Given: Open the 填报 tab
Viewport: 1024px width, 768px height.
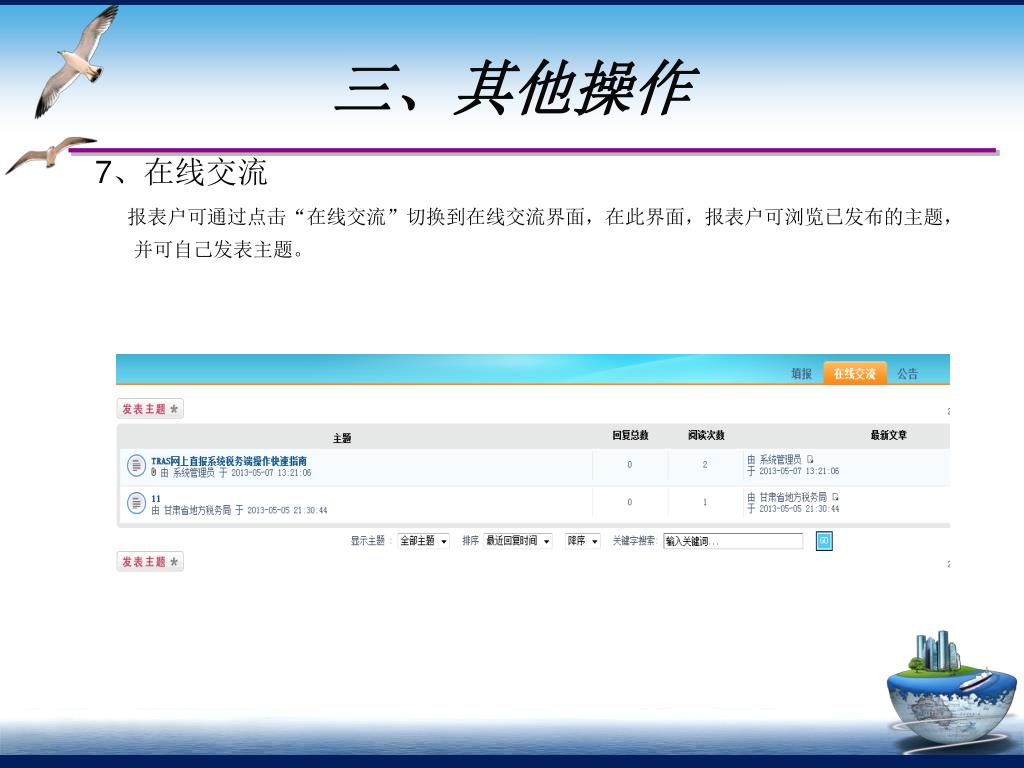Looking at the screenshot, I should pos(801,374).
